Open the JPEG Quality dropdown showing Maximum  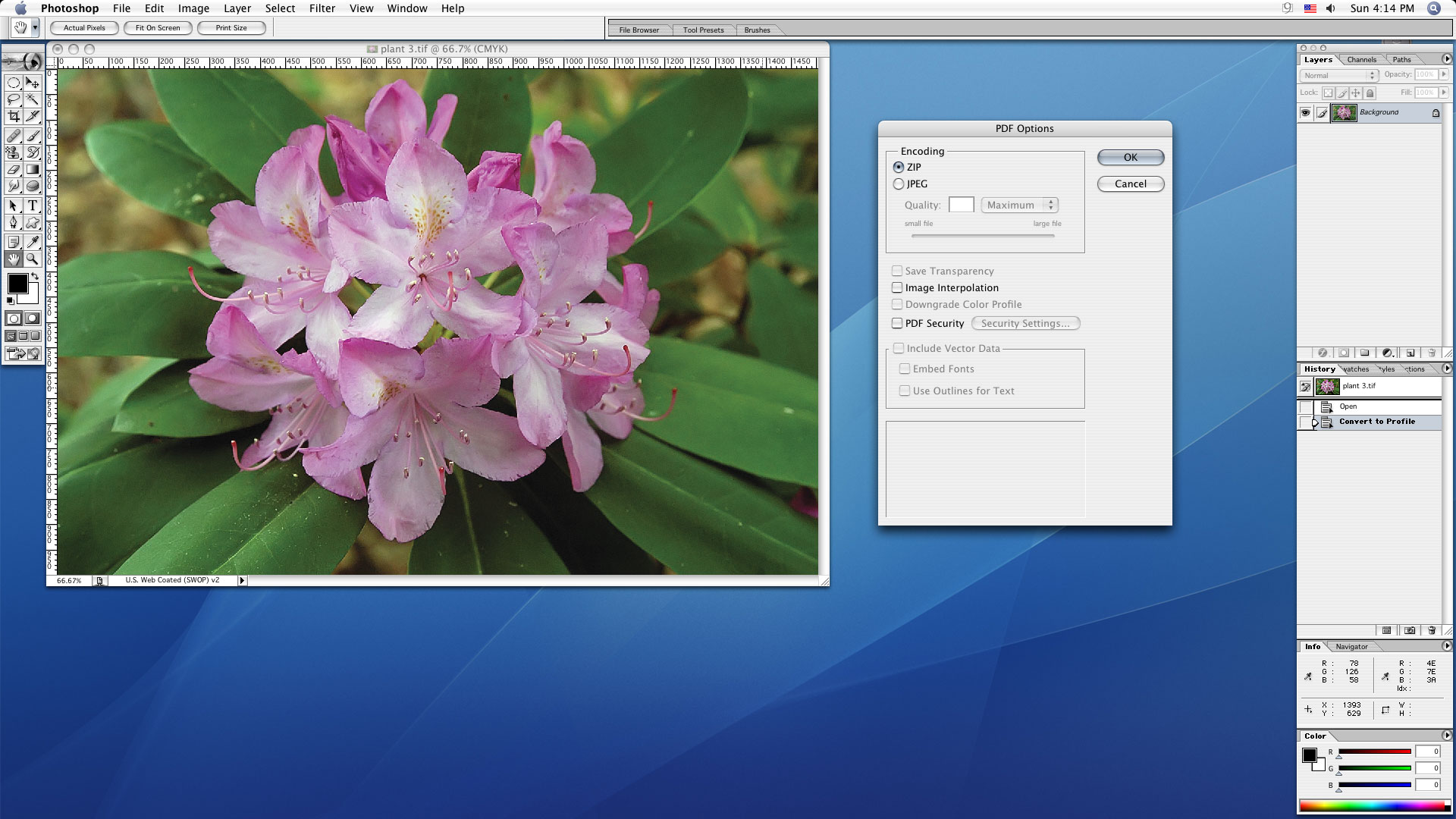point(1018,205)
